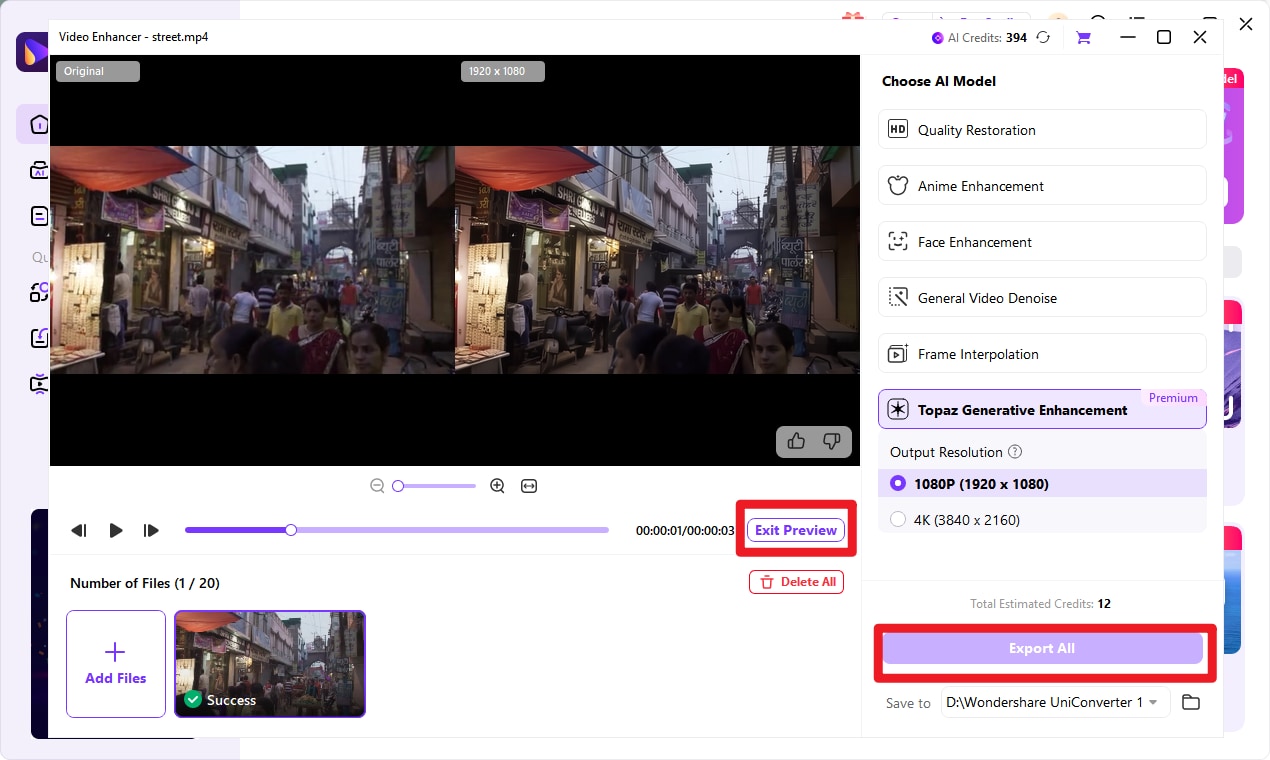Export All processed videos
Image resolution: width=1270 pixels, height=760 pixels.
click(x=1042, y=648)
